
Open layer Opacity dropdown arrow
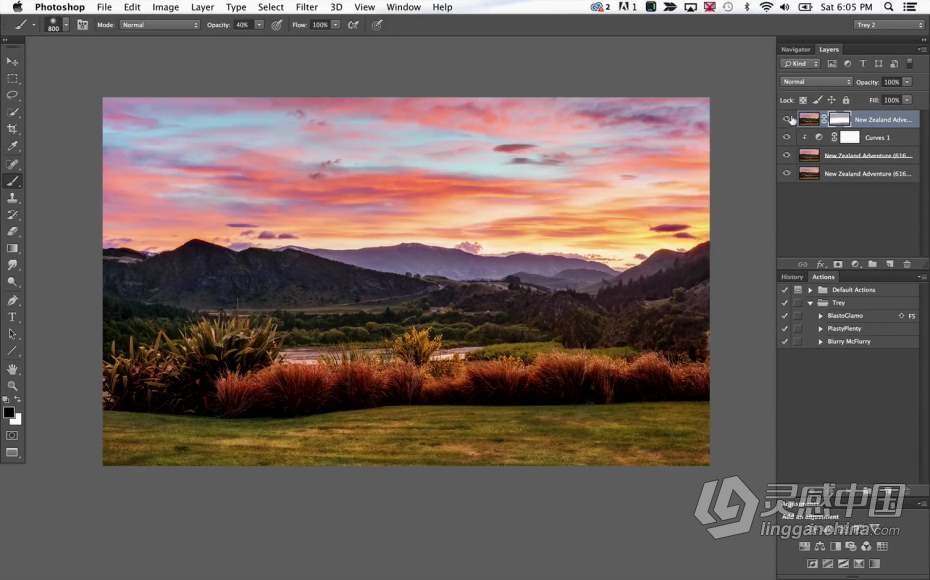click(907, 82)
